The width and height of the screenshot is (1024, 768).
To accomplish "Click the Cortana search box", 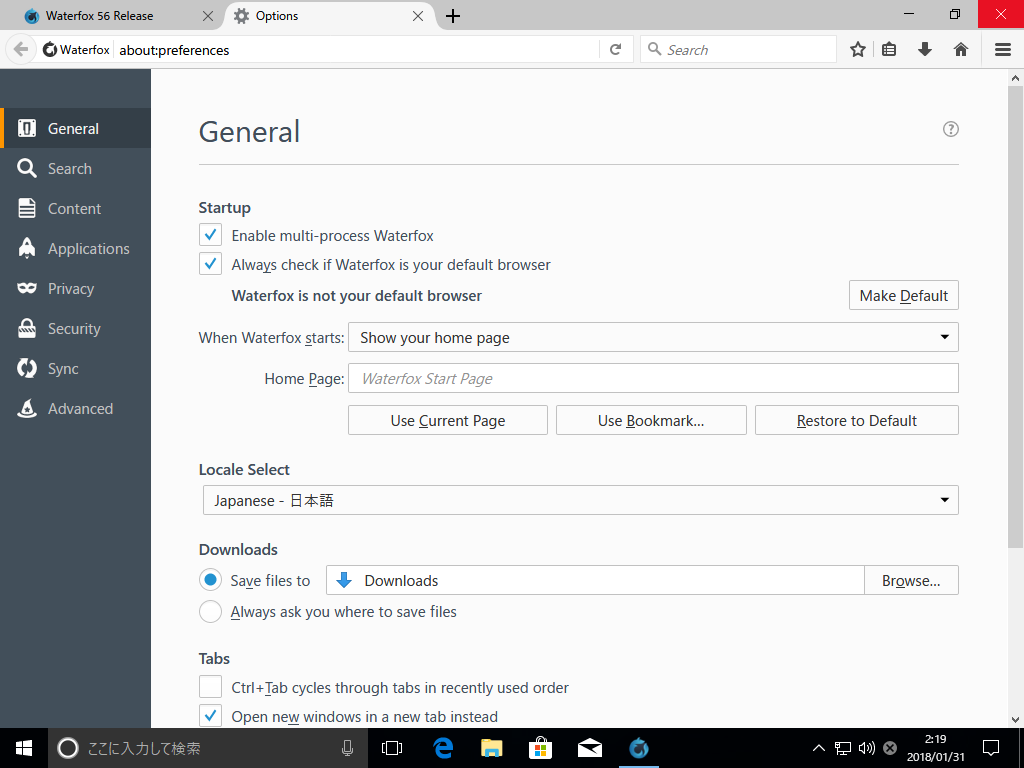I will pos(208,748).
